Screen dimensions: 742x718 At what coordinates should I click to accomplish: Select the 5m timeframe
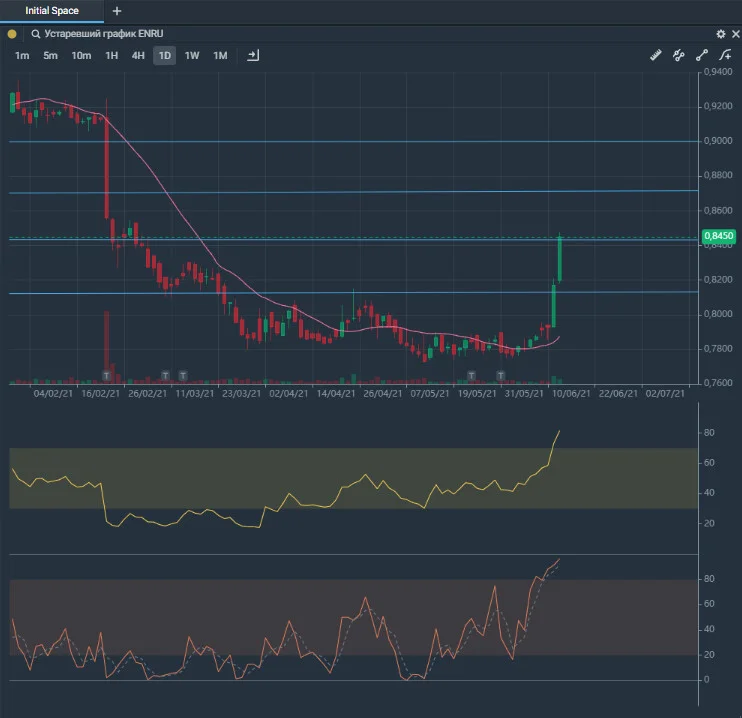[x=50, y=55]
